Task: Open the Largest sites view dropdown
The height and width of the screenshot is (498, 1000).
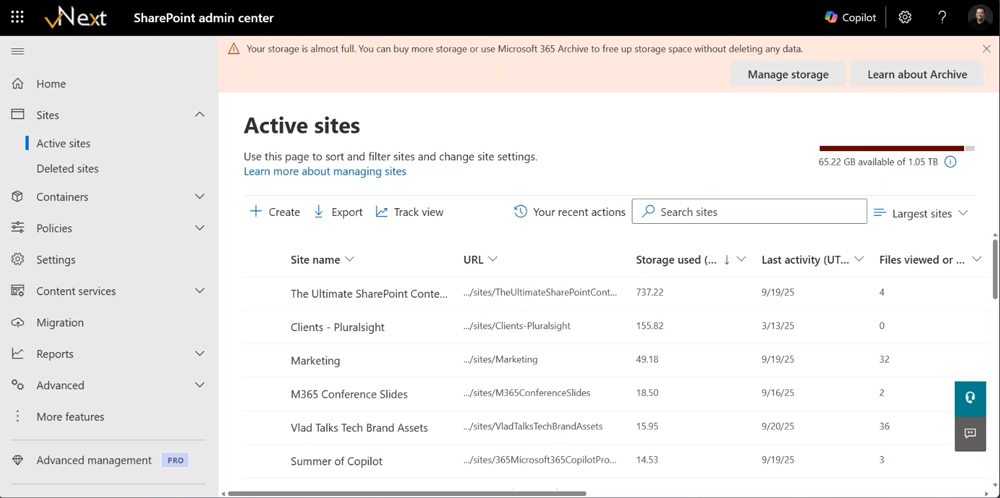Action: tap(921, 214)
